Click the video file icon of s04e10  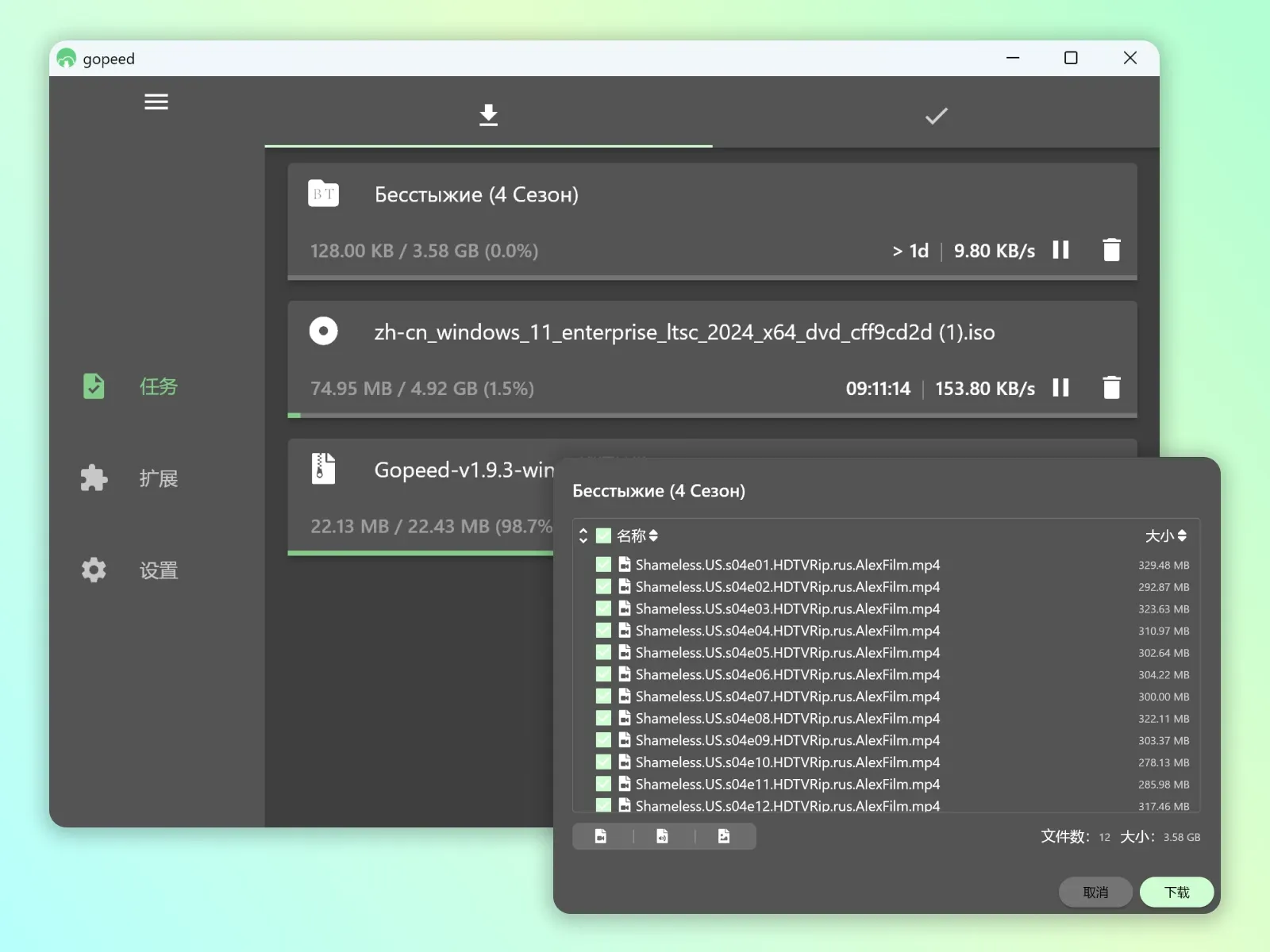coord(625,762)
